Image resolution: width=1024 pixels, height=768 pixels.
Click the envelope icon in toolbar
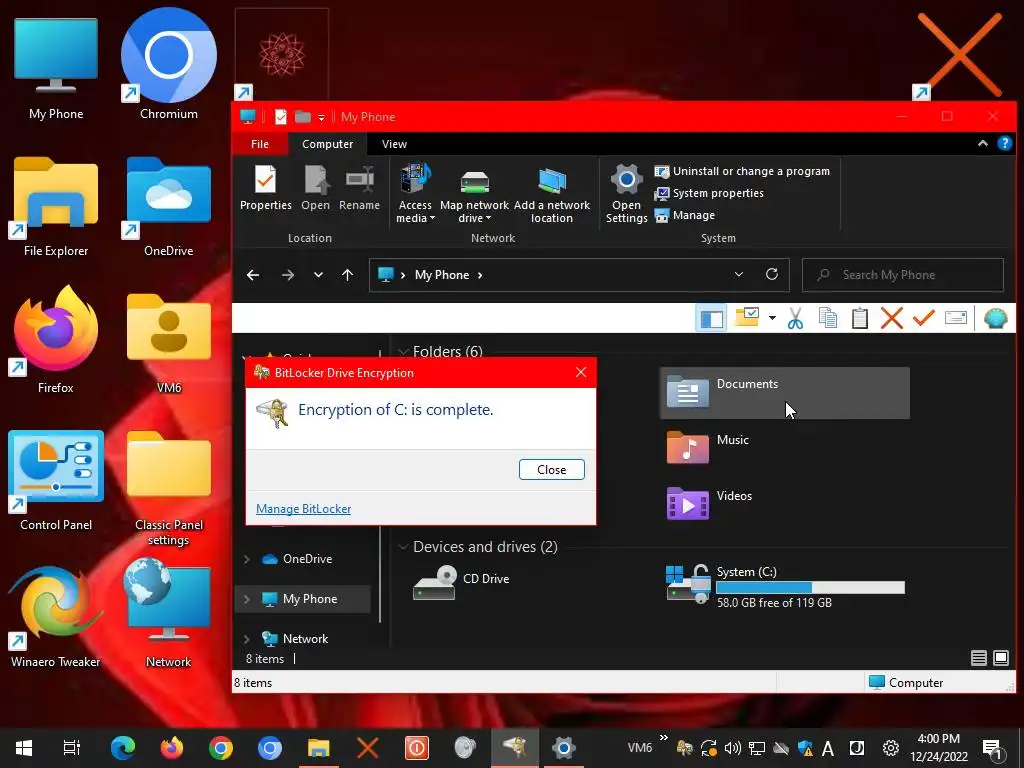pos(955,318)
